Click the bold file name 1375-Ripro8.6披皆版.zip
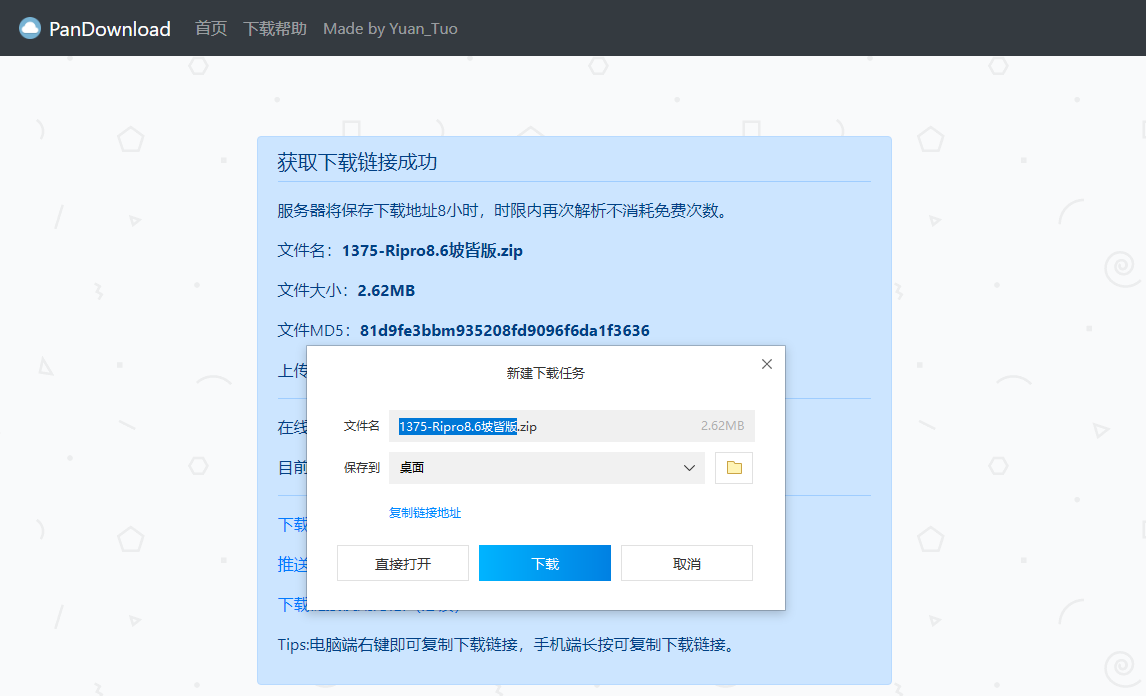 (432, 251)
